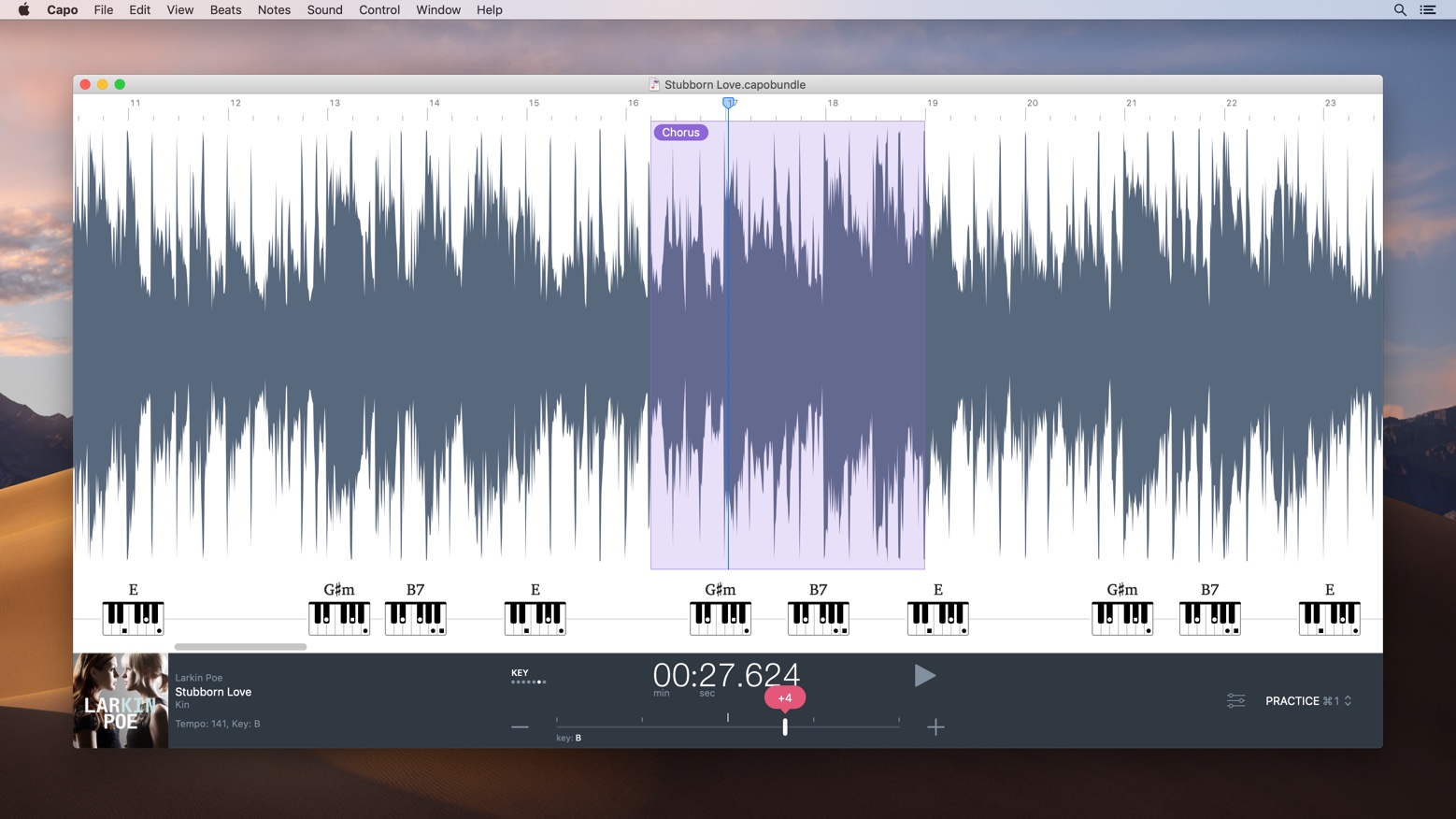Open the effects and mixer sliders panel

point(1235,700)
